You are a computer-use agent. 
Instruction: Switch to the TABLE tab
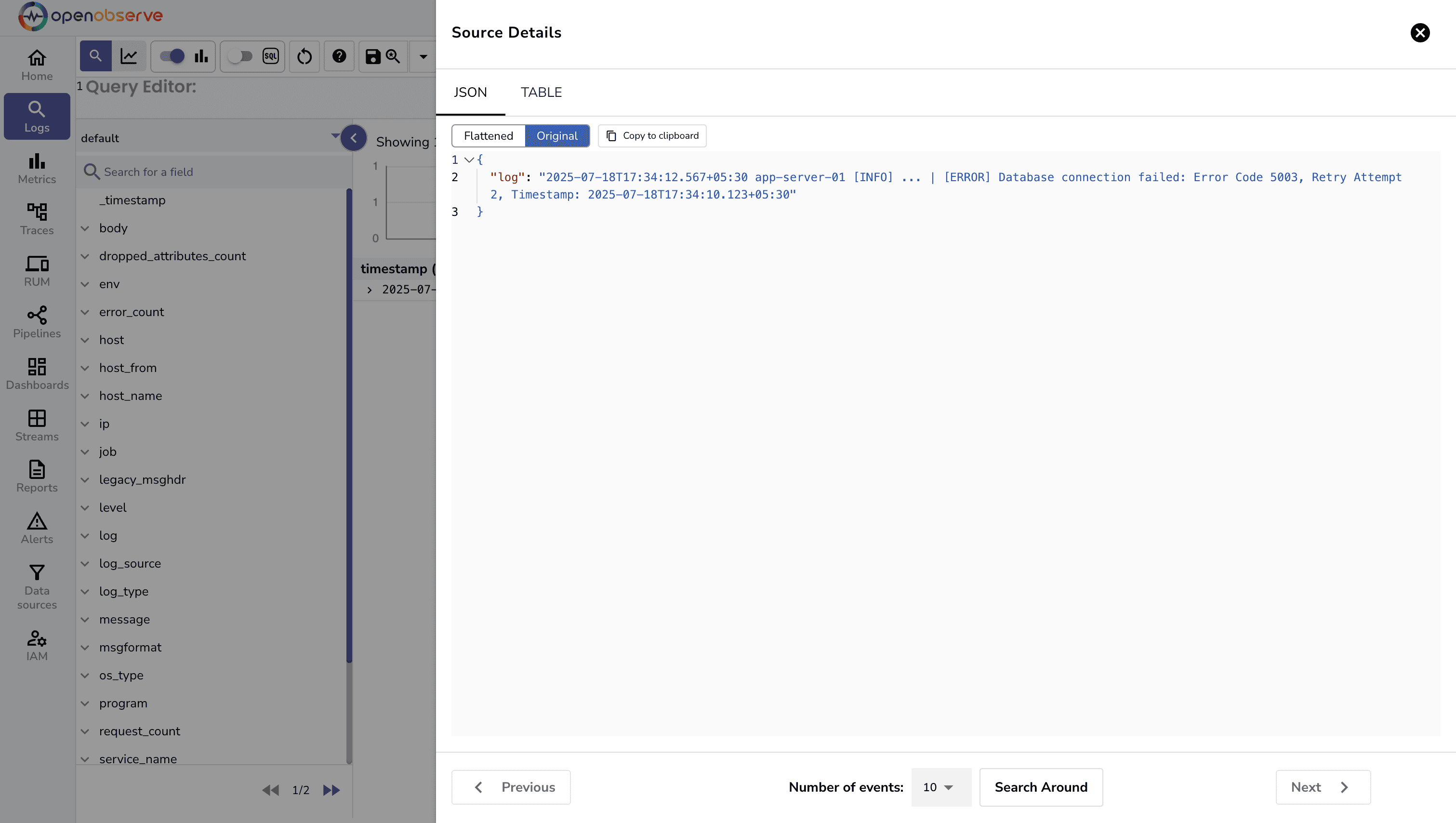(x=541, y=92)
